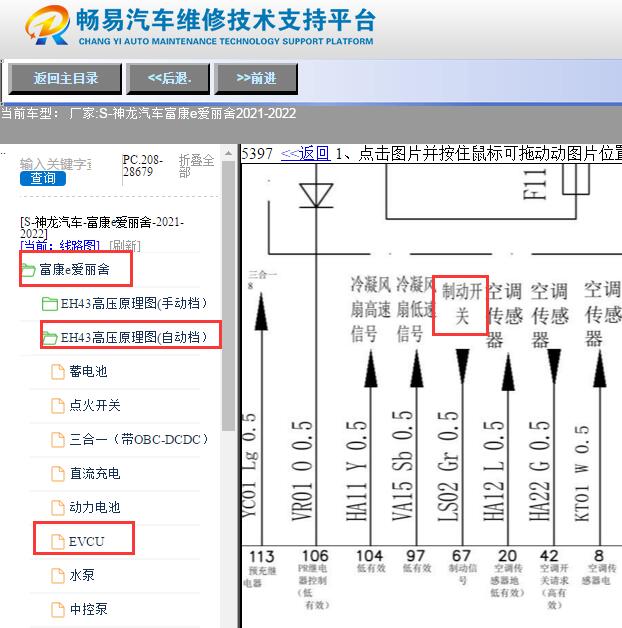Open the 蓄电池 diagram page
The width and height of the screenshot is (622, 628).
coord(88,371)
